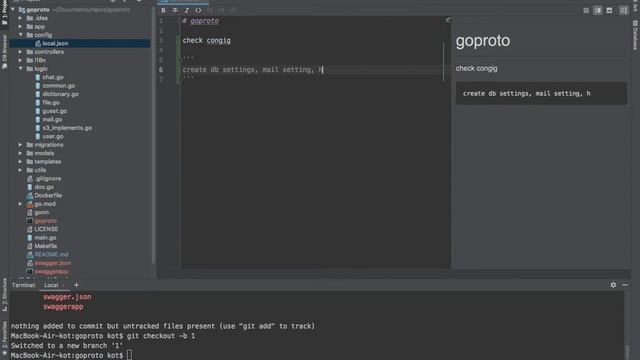The width and height of the screenshot is (640, 360).
Task: Open README.md in project tree
Action: (x=51, y=254)
